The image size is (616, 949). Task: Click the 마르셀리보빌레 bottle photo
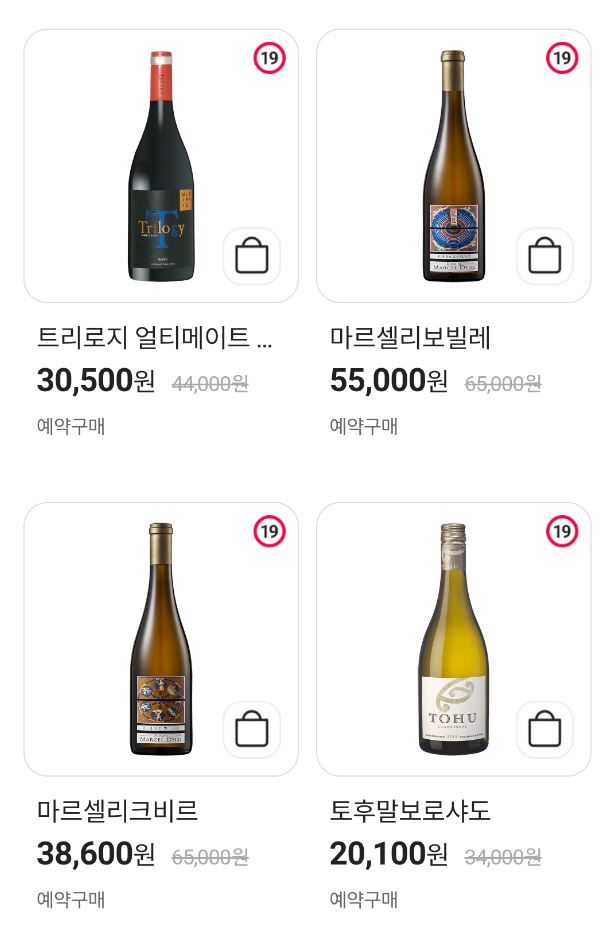pos(448,170)
